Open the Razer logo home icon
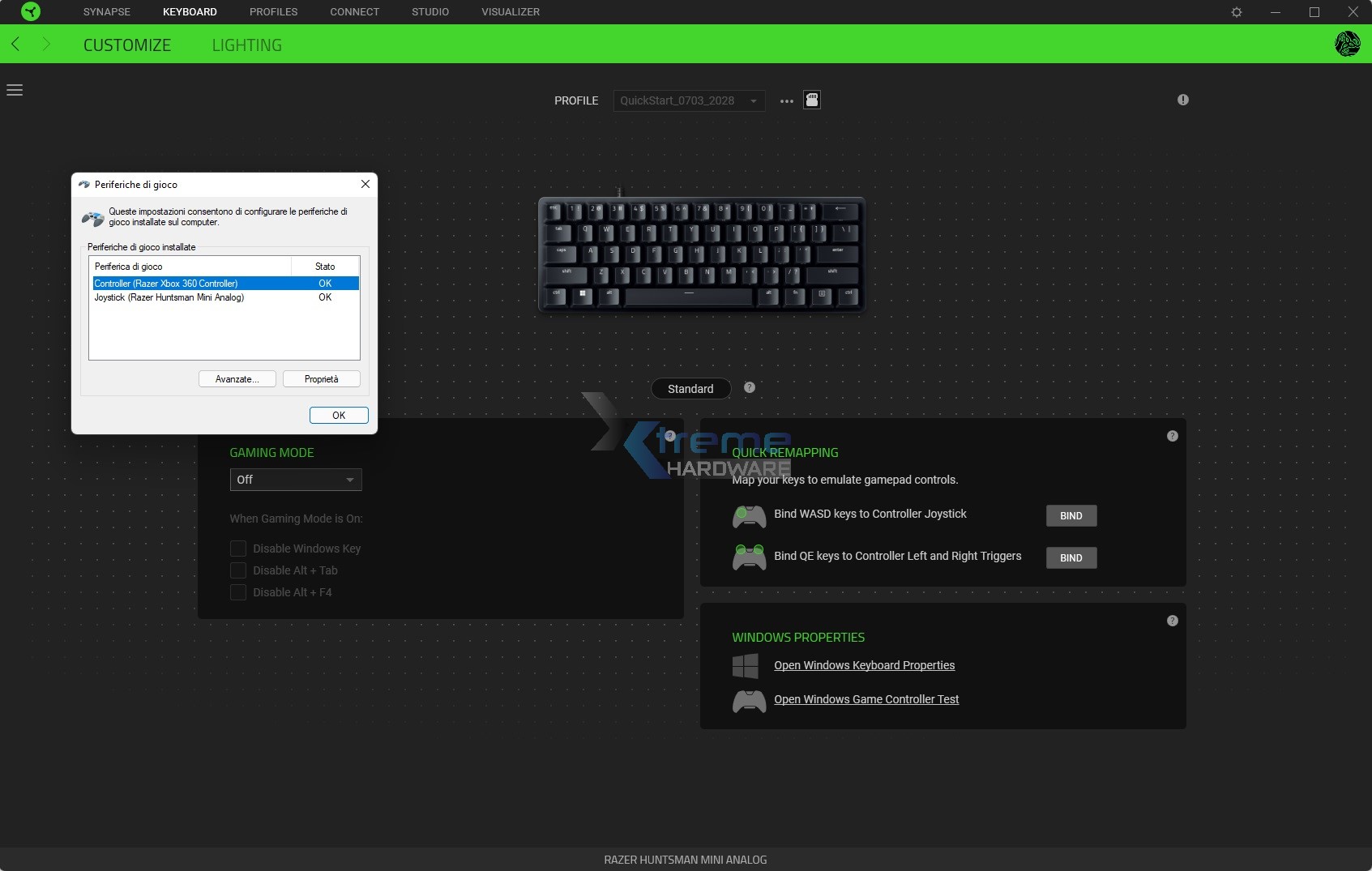The height and width of the screenshot is (871, 1372). (30, 11)
